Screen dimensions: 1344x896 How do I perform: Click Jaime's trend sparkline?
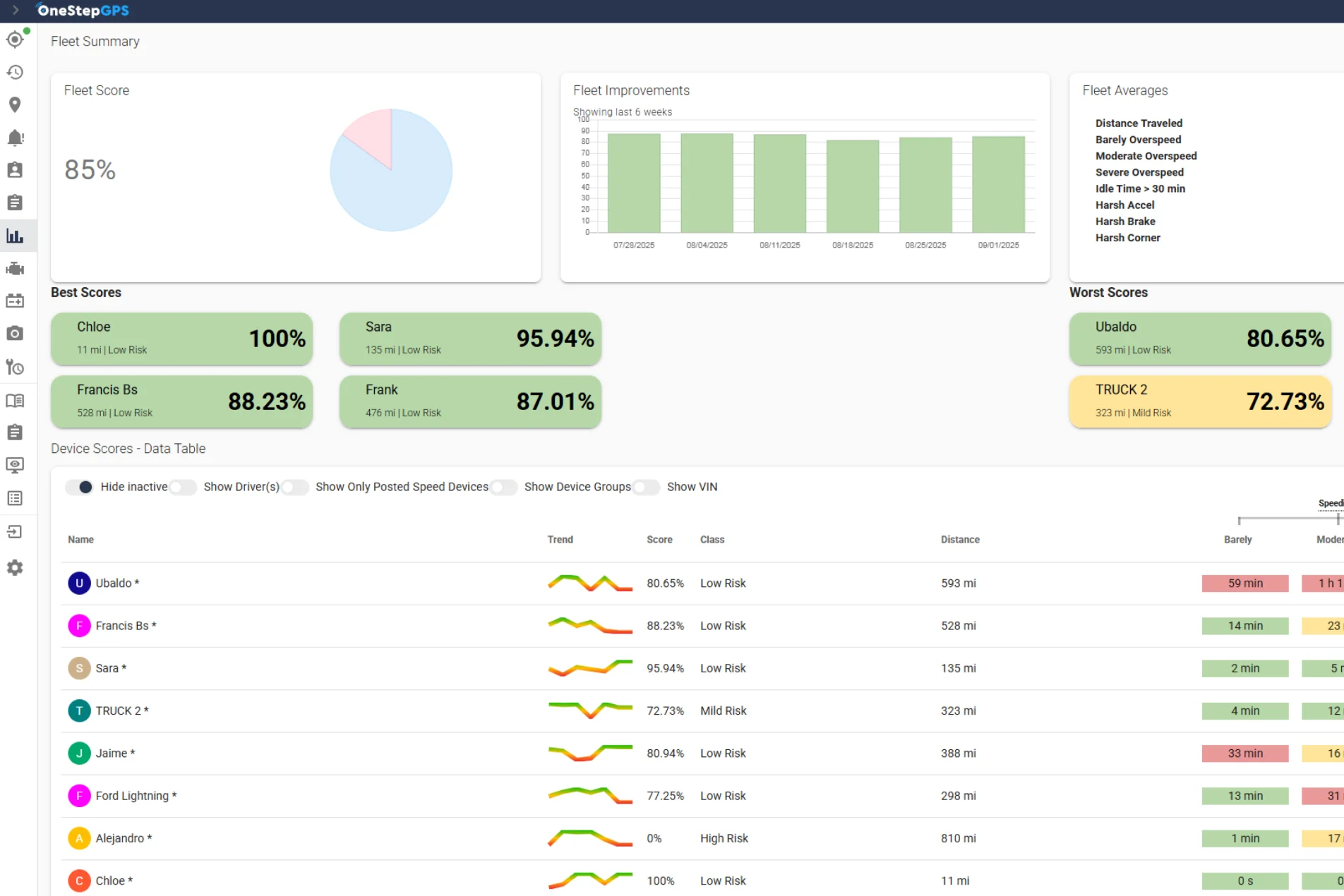590,753
